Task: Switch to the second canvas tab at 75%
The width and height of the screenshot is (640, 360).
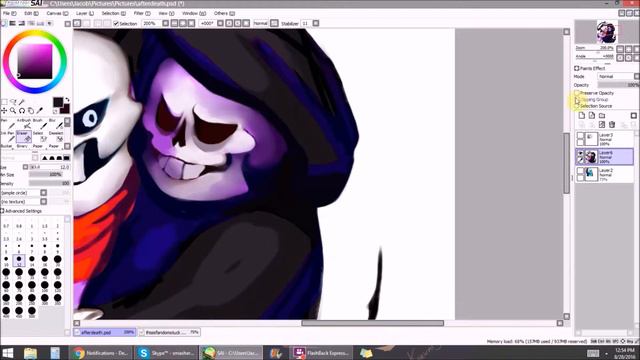Action: pos(169,332)
